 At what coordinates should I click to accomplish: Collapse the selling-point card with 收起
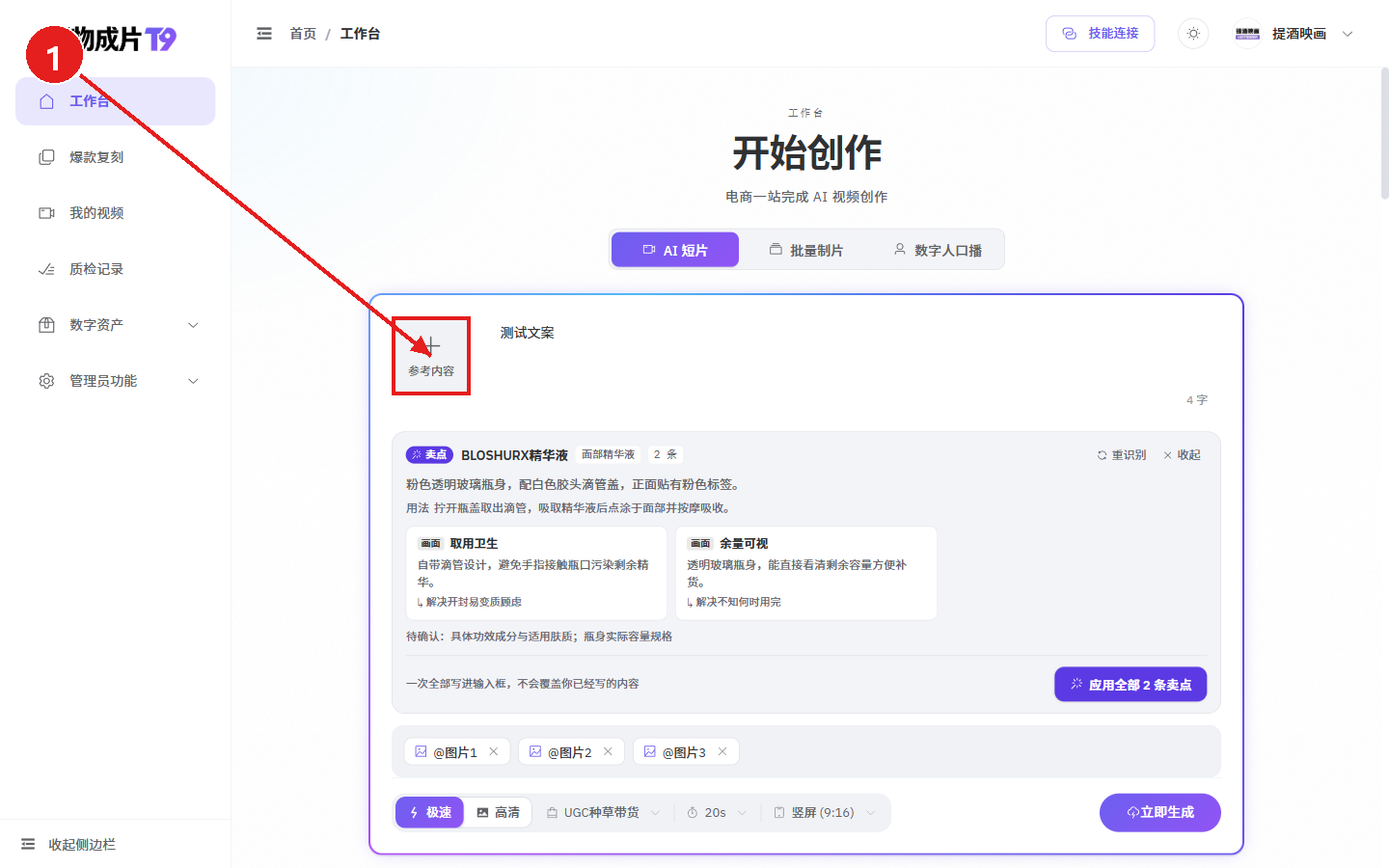click(1182, 455)
